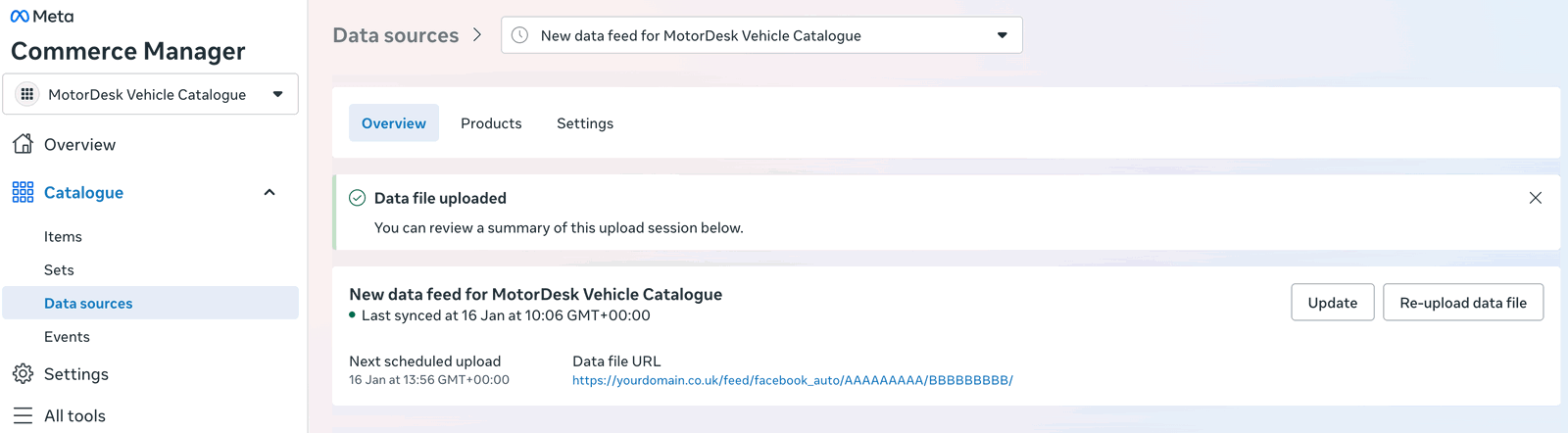Viewport: 1568px width, 433px height.
Task: Click the Settings gear icon
Action: tap(24, 374)
